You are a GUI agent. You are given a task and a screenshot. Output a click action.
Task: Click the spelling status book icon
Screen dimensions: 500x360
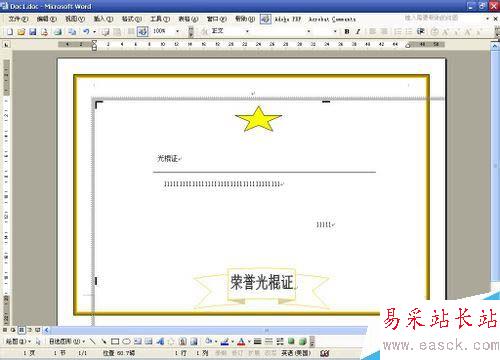click(x=325, y=353)
